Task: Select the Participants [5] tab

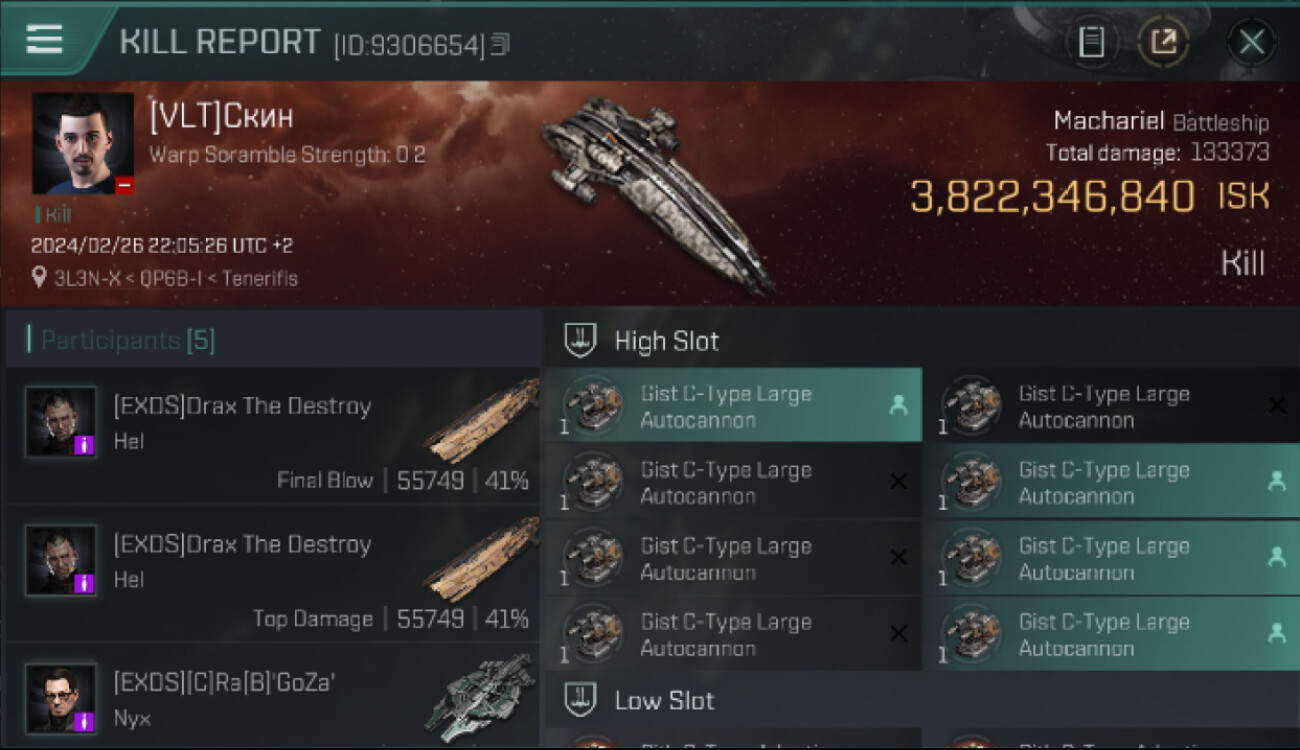Action: [127, 340]
